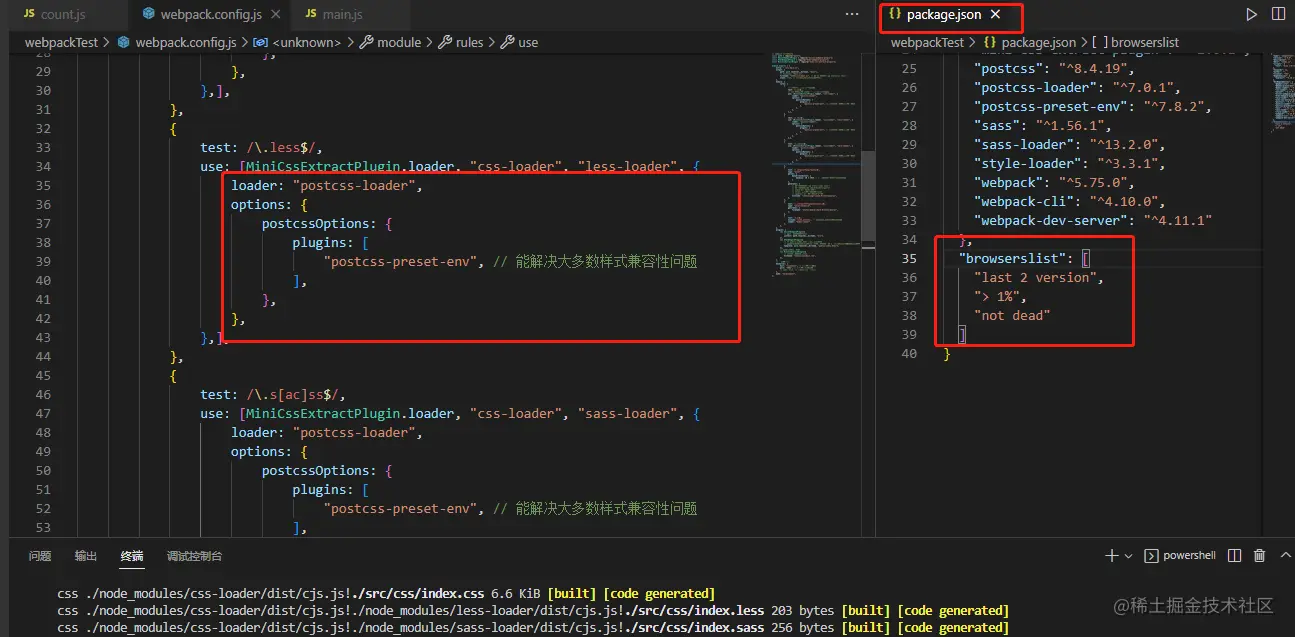This screenshot has height=637, width=1295.
Task: Click line number 46 in webpack.config.js
Action: (42, 395)
